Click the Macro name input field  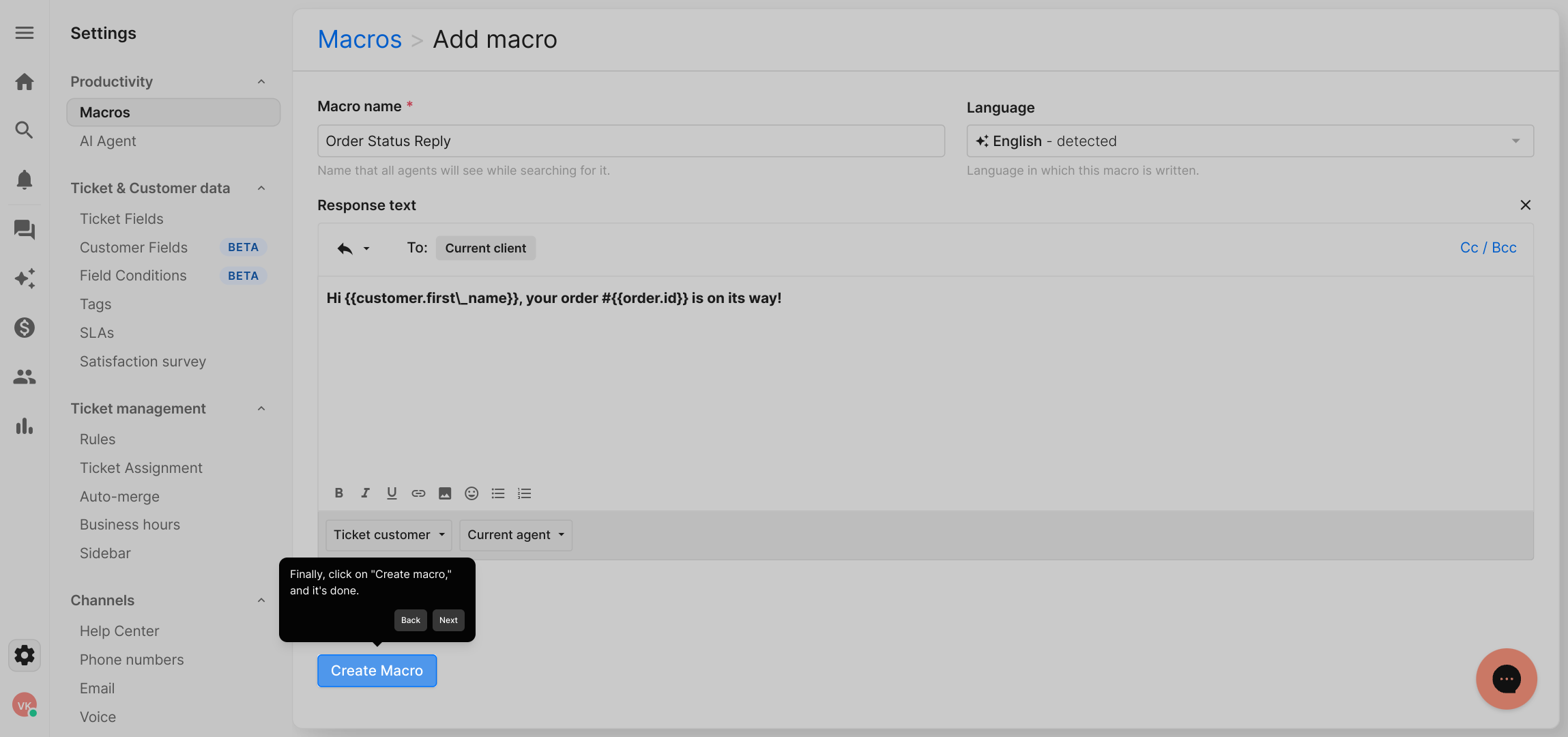[x=631, y=141]
